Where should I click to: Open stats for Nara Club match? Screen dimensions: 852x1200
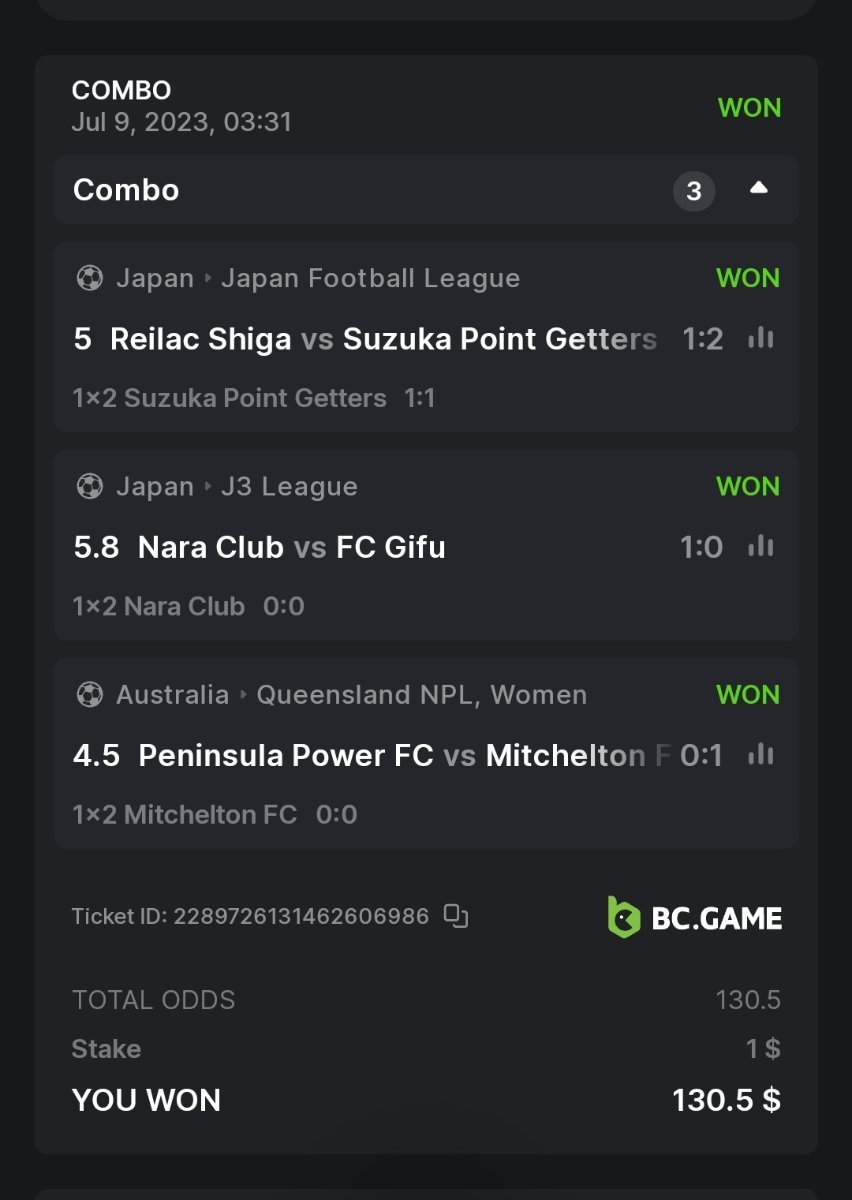tap(761, 547)
